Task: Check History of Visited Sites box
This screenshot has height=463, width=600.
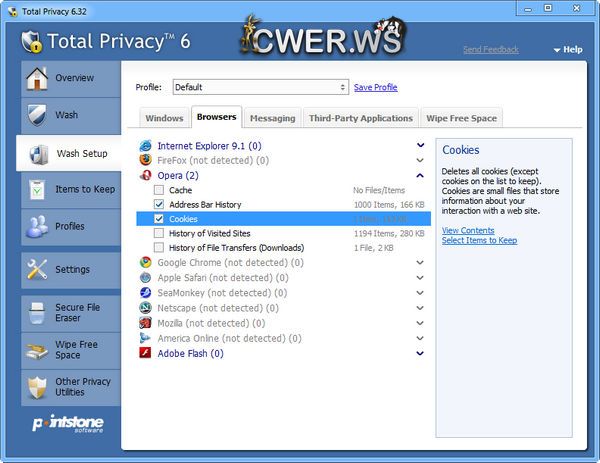Action: click(158, 233)
